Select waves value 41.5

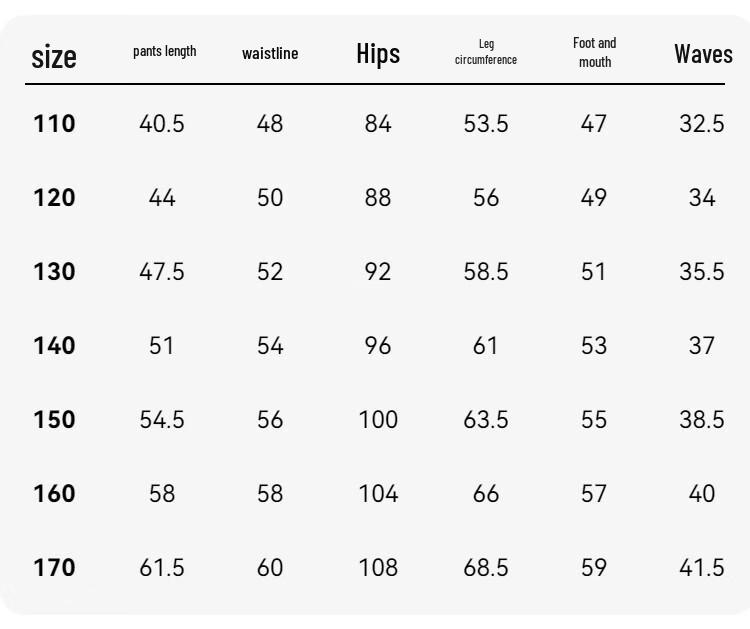point(702,567)
